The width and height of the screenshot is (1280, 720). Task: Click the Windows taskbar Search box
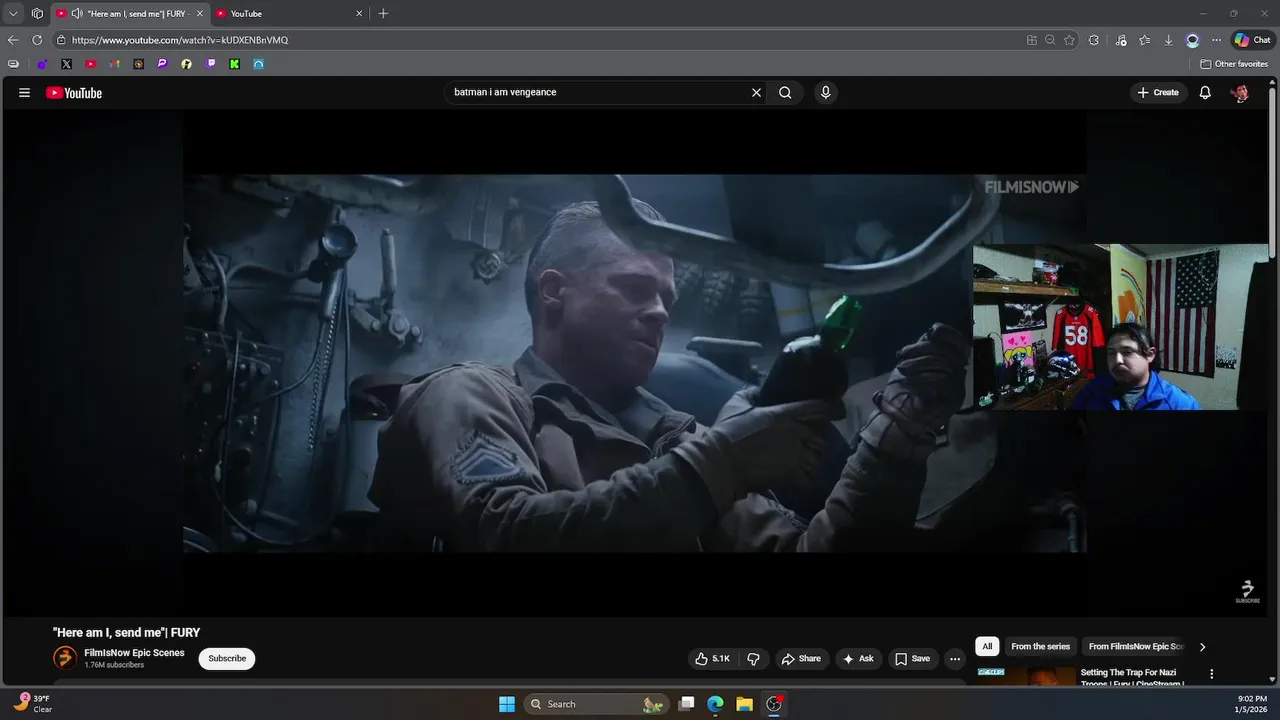tap(595, 704)
